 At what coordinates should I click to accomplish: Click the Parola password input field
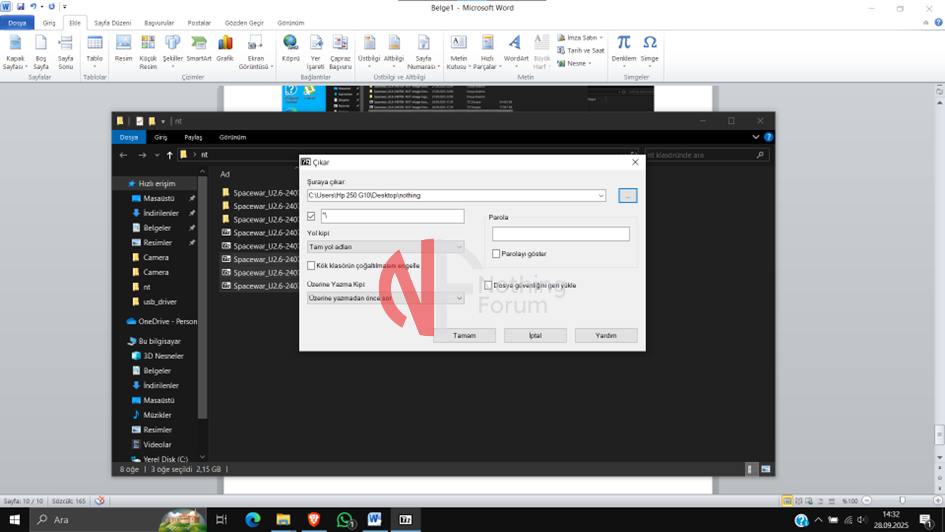click(561, 234)
